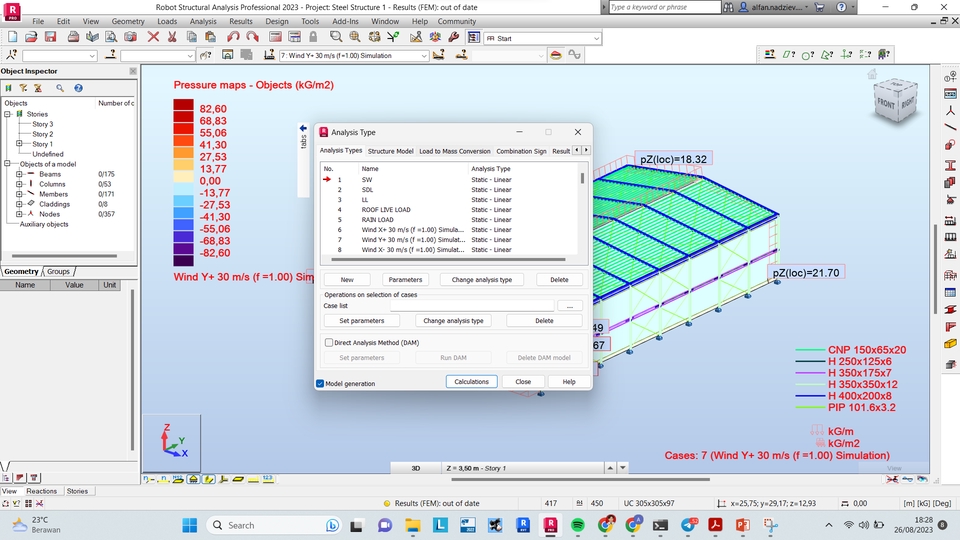Collapse the Stories tree node
Viewport: 960px width, 540px height.
[7, 114]
